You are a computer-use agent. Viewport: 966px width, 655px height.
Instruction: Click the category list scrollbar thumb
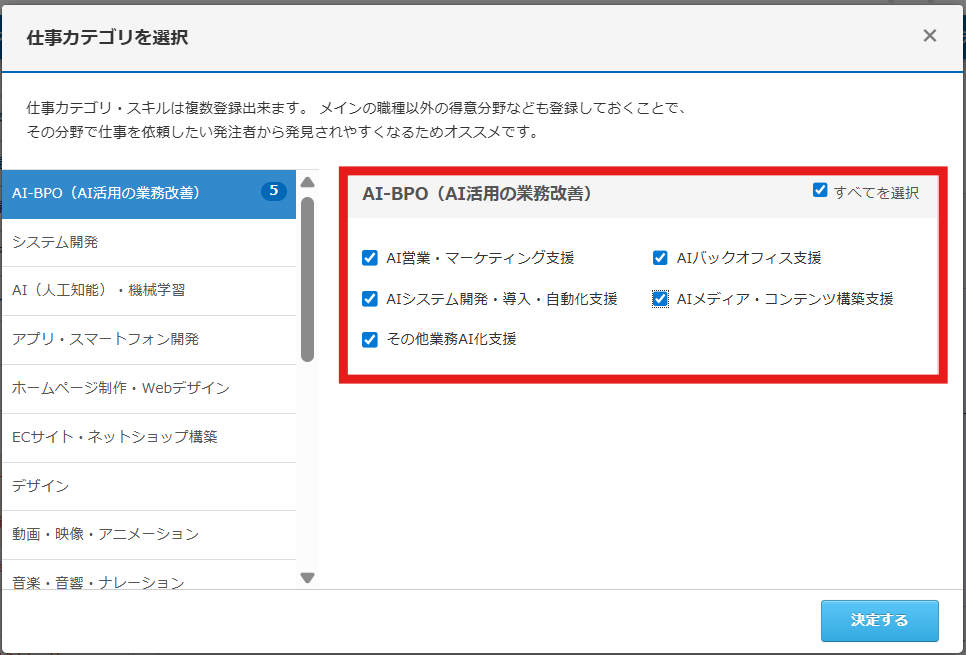pyautogui.click(x=308, y=278)
